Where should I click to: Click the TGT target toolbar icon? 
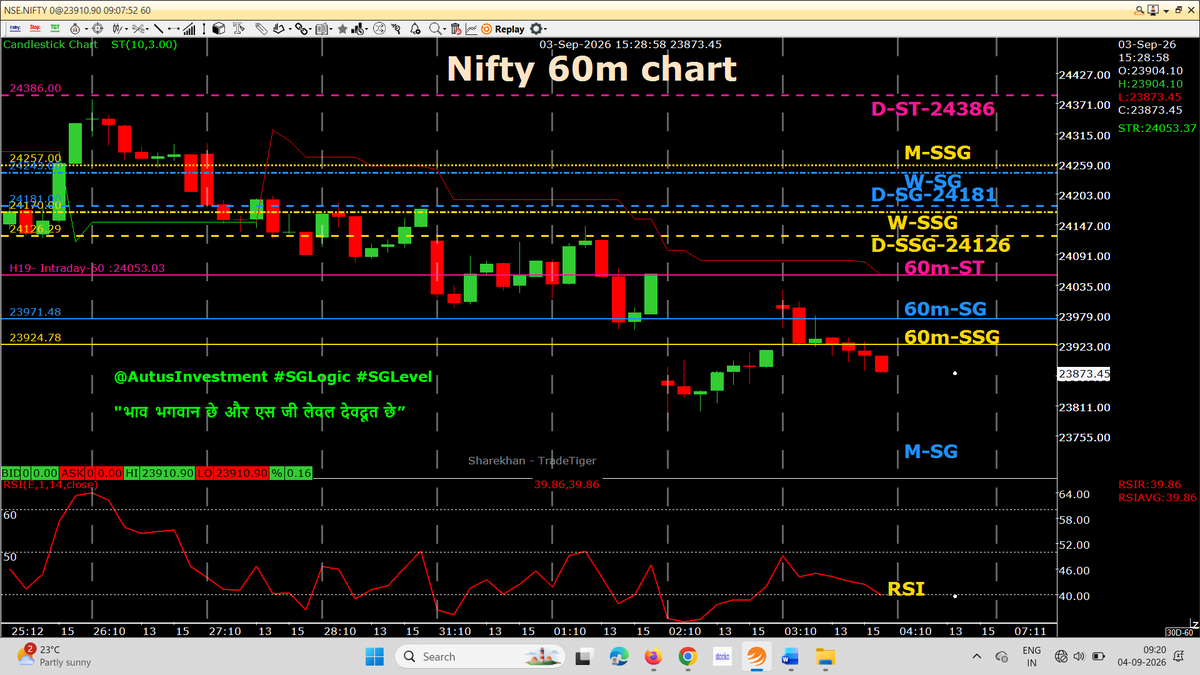coord(55,29)
